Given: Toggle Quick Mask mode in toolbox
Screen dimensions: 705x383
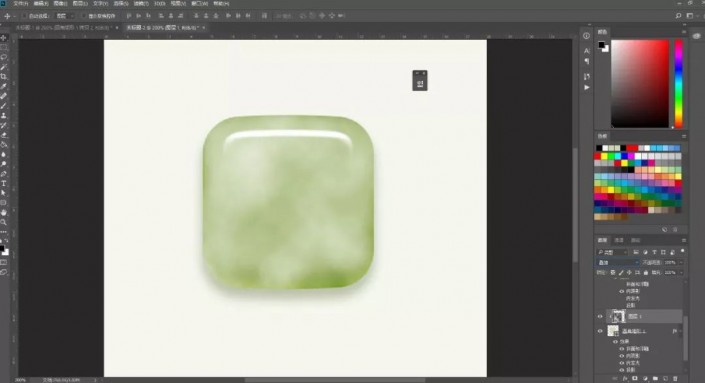Looking at the screenshot, I should (4, 262).
